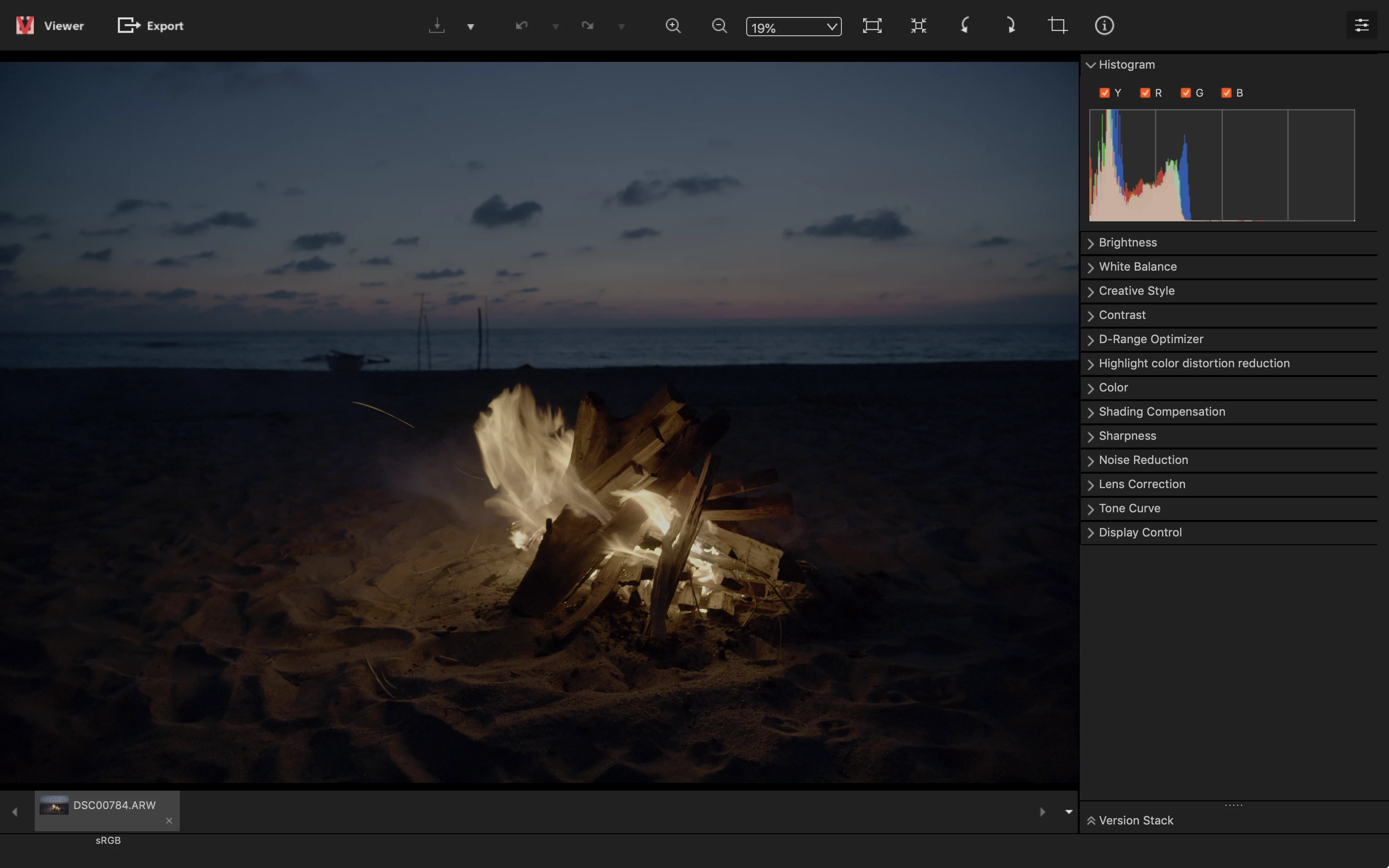Select the crop tool
The image size is (1389, 868).
pyautogui.click(x=1057, y=26)
